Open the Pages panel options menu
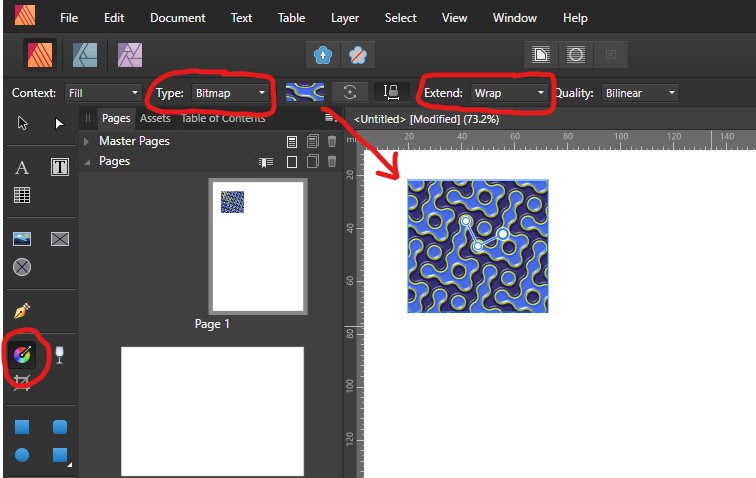 [329, 117]
